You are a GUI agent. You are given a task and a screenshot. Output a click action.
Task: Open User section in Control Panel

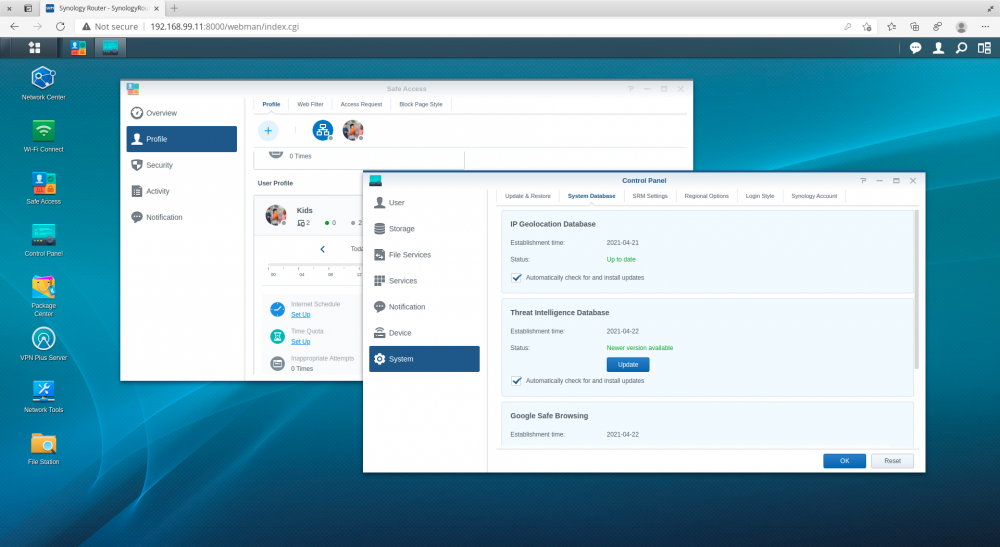pyautogui.click(x=424, y=203)
